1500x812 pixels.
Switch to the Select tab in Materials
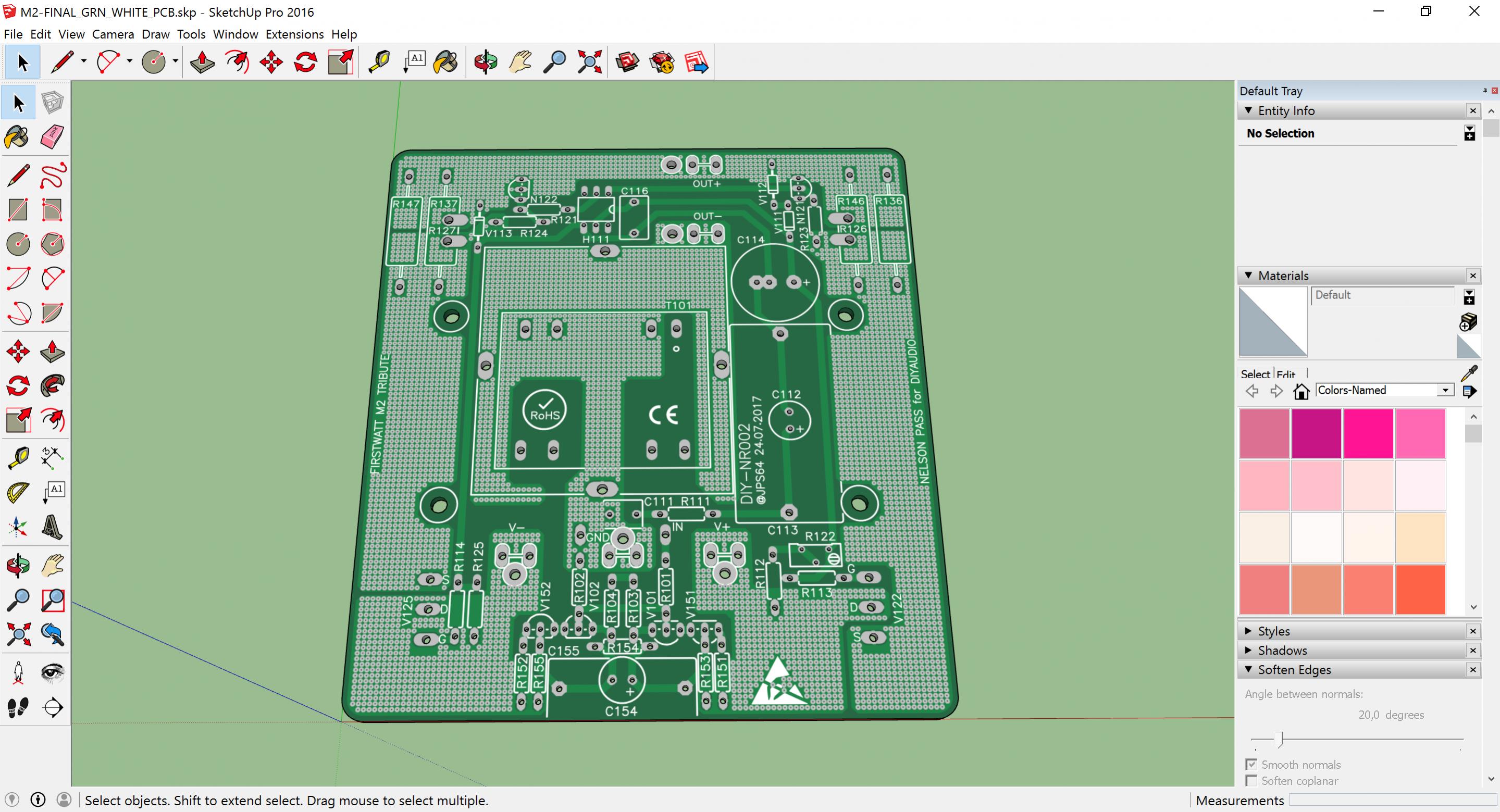(x=1255, y=374)
